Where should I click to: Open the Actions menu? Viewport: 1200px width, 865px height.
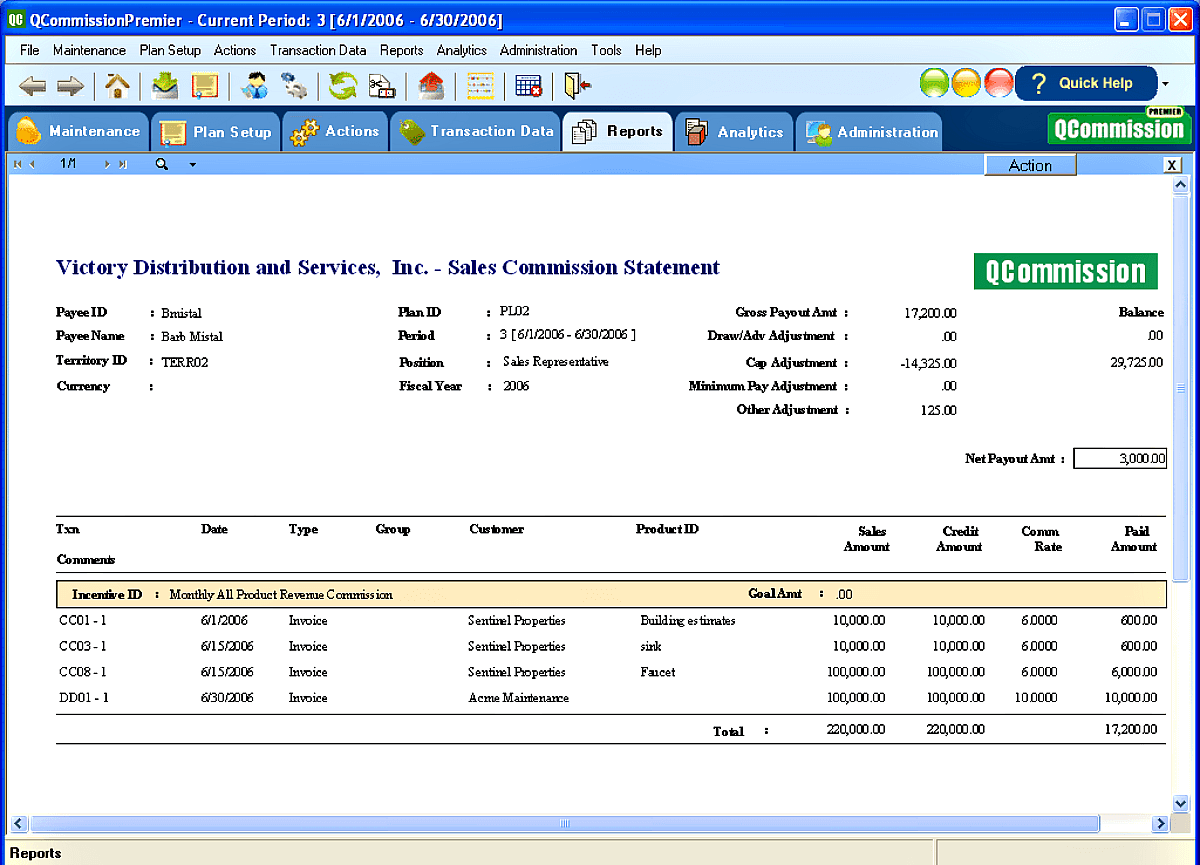click(x=235, y=50)
